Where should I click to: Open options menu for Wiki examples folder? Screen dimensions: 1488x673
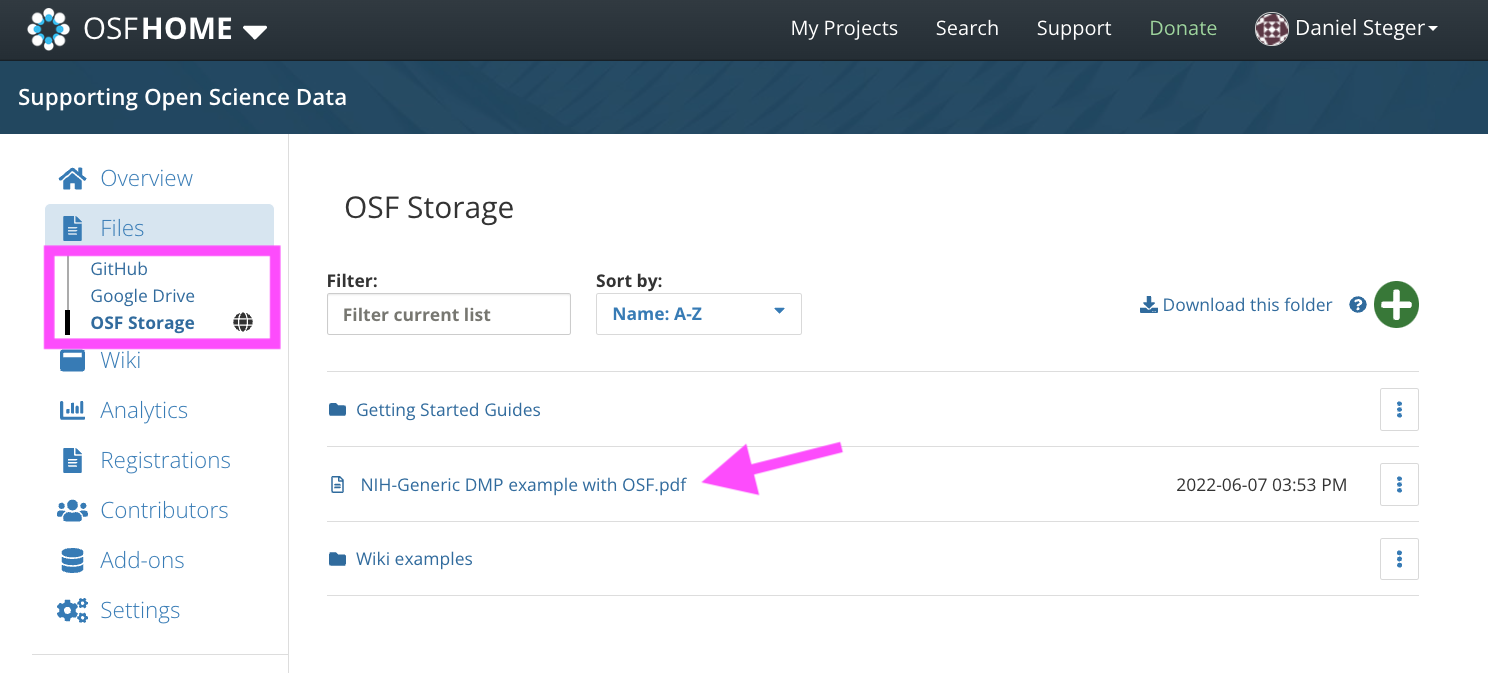pos(1399,559)
